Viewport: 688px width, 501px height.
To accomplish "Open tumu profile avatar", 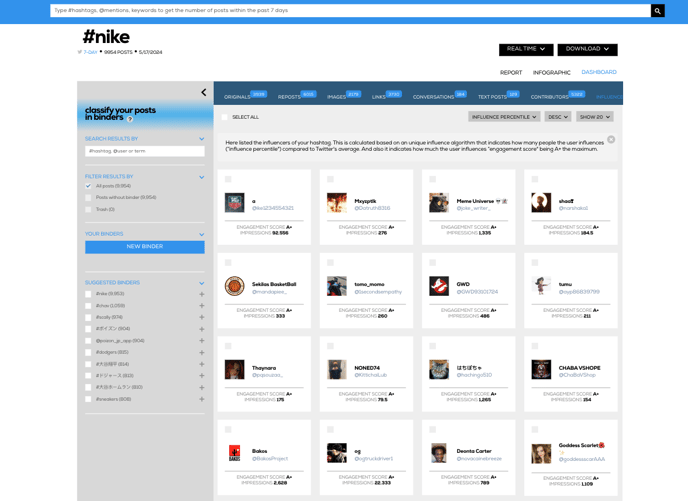I will click(541, 286).
